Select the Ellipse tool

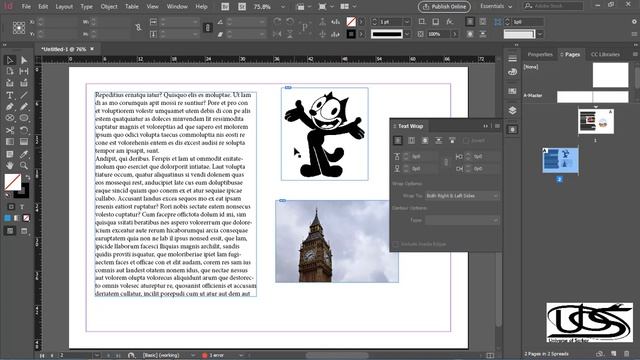(x=24, y=118)
